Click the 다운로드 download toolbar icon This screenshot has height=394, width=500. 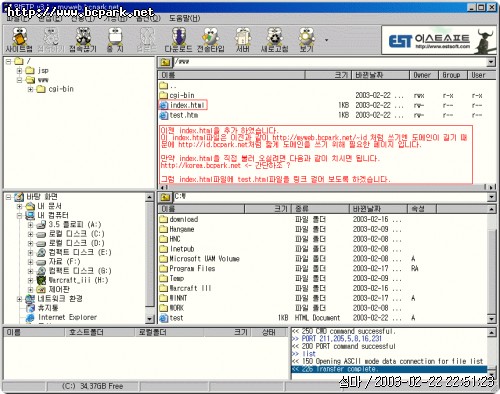tap(178, 40)
